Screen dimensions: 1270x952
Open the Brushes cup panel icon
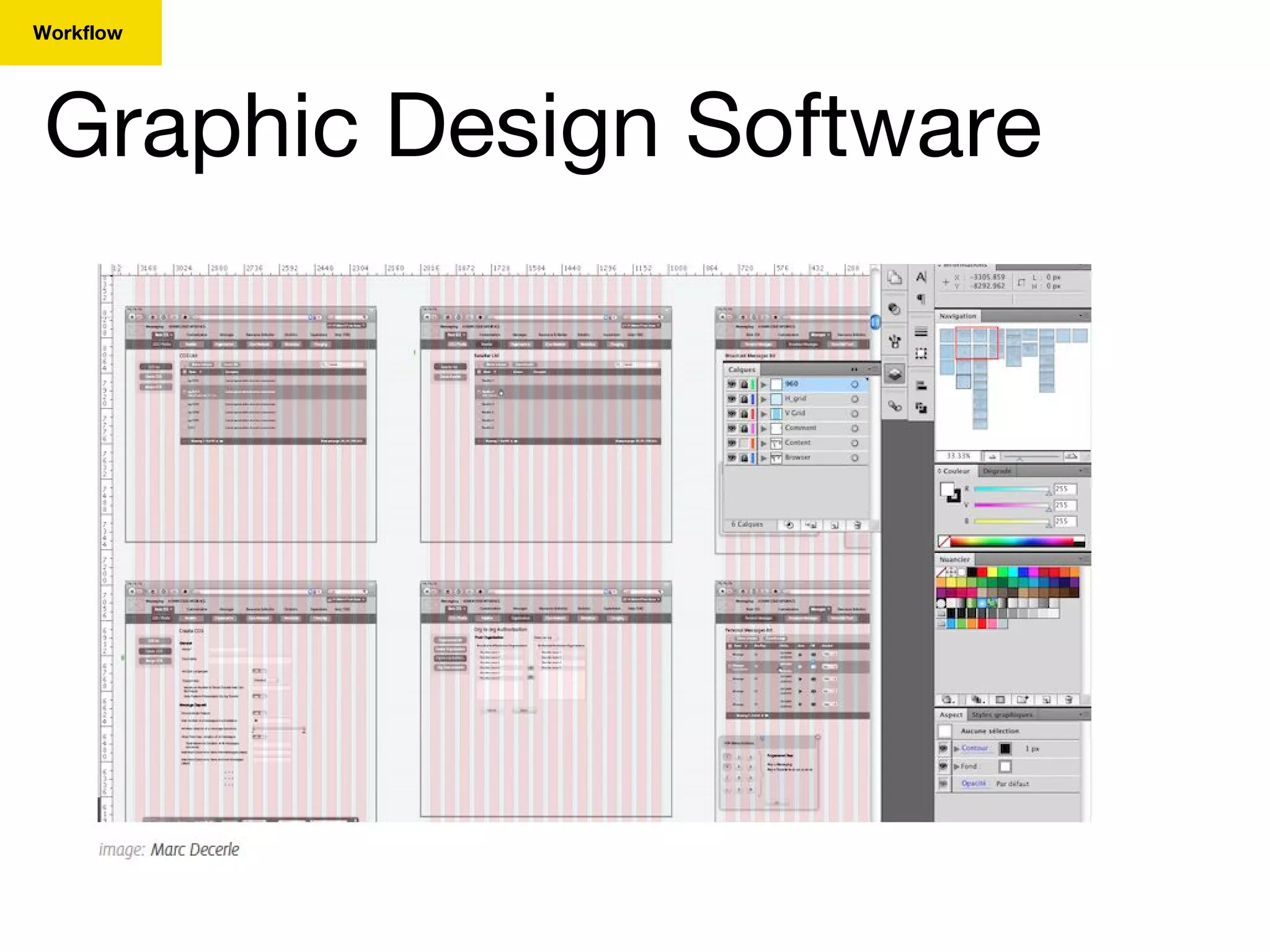point(894,341)
